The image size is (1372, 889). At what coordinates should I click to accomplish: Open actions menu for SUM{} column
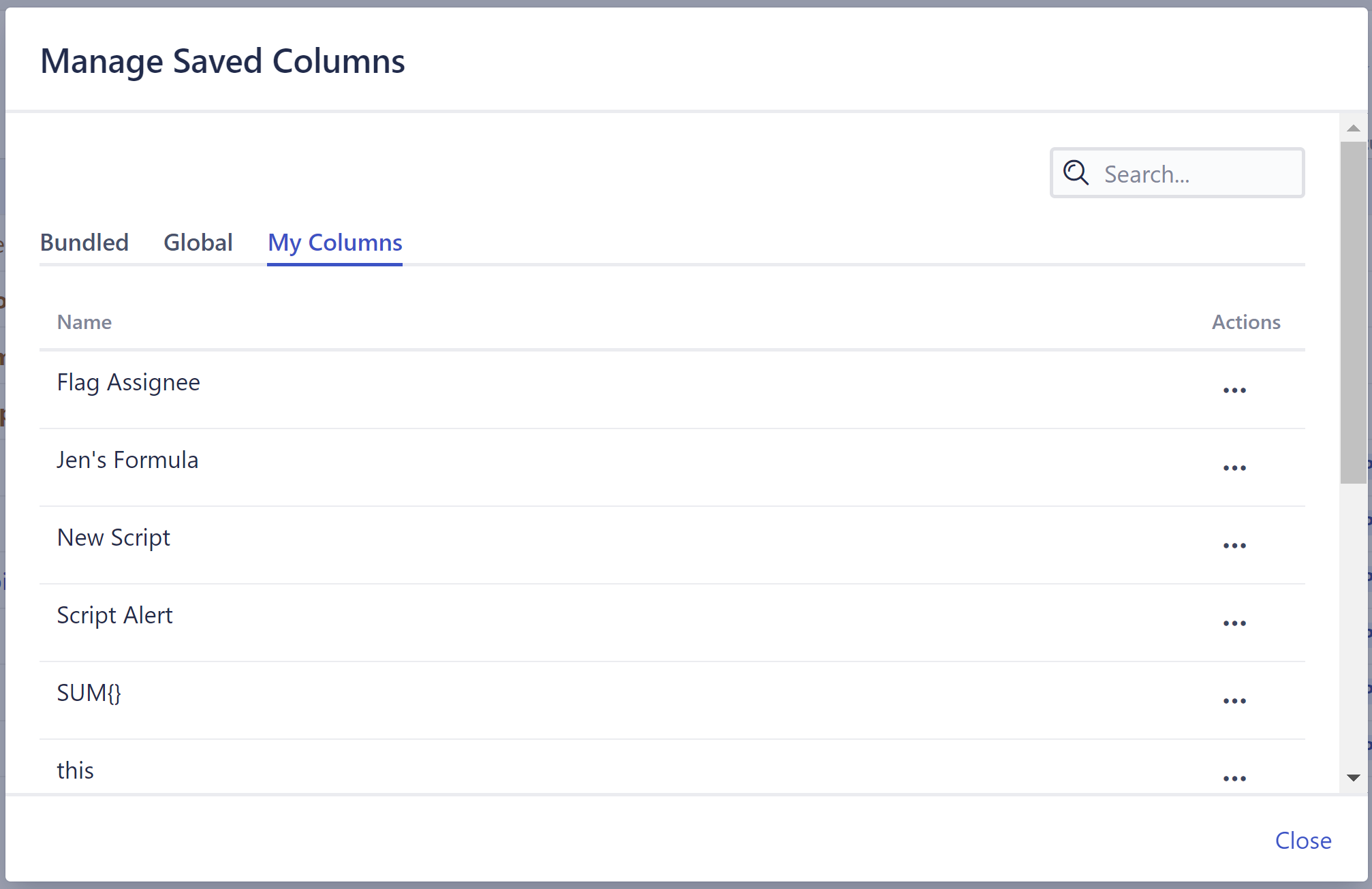1234,701
